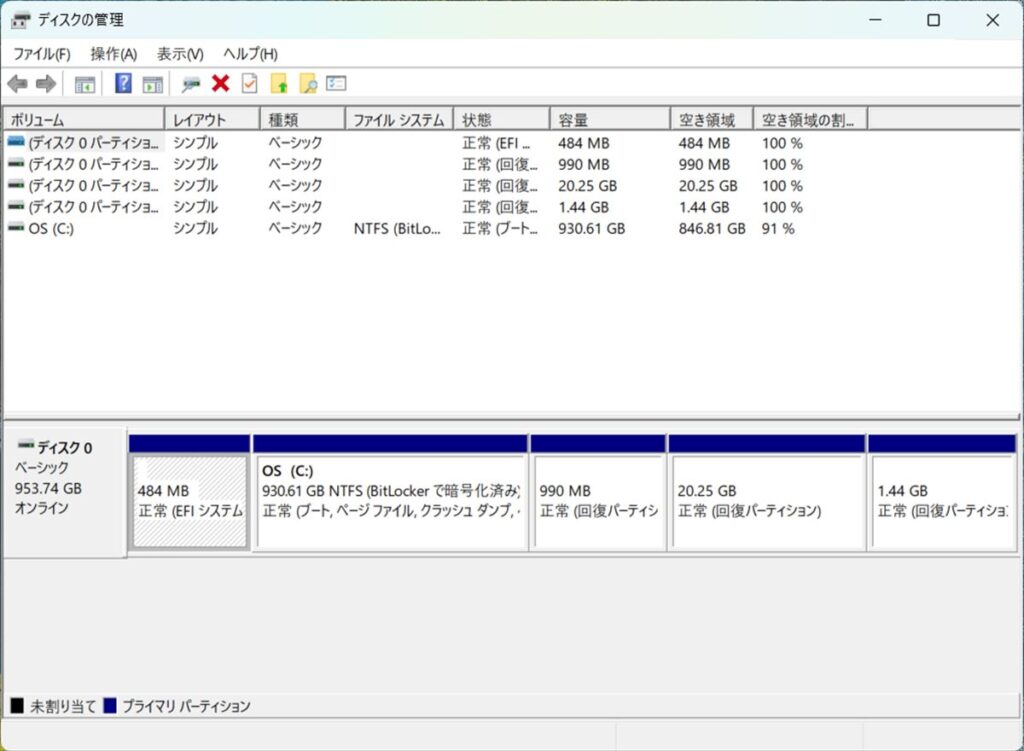Open the ヘルプ(H) menu

point(250,54)
